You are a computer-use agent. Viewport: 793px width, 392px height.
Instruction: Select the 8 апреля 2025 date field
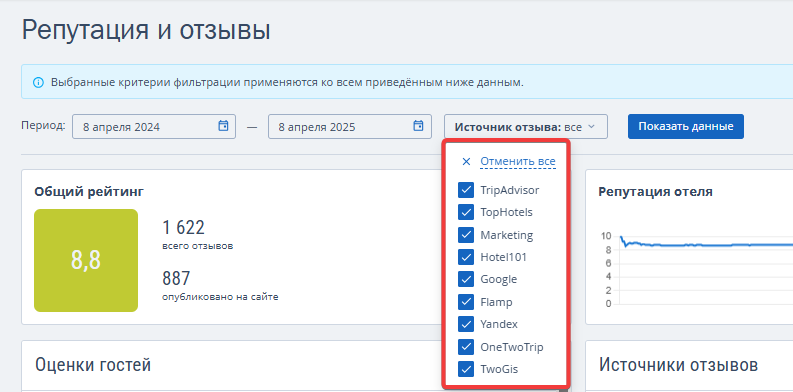tap(349, 126)
